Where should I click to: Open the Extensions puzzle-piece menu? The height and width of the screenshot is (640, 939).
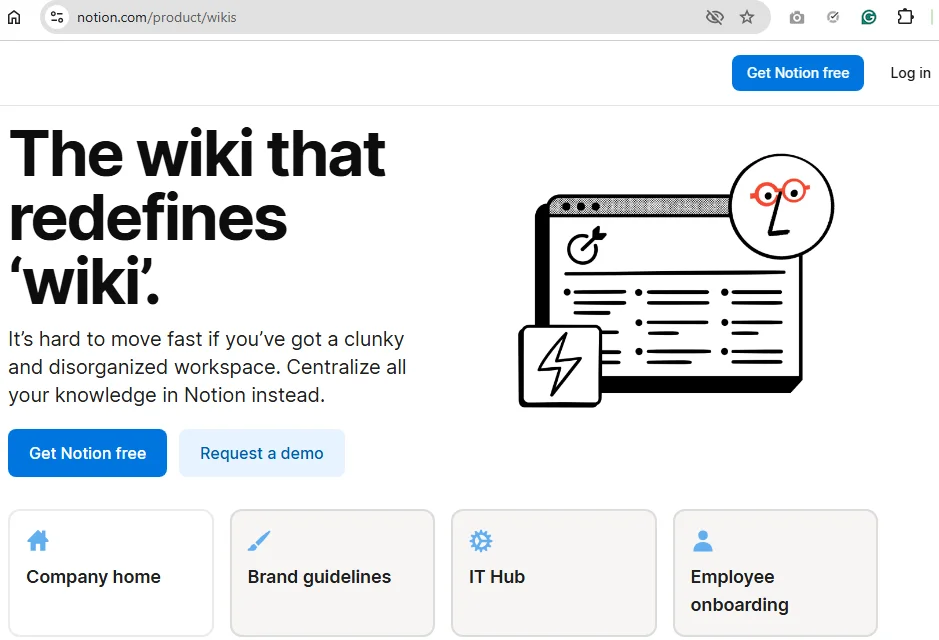click(x=905, y=17)
